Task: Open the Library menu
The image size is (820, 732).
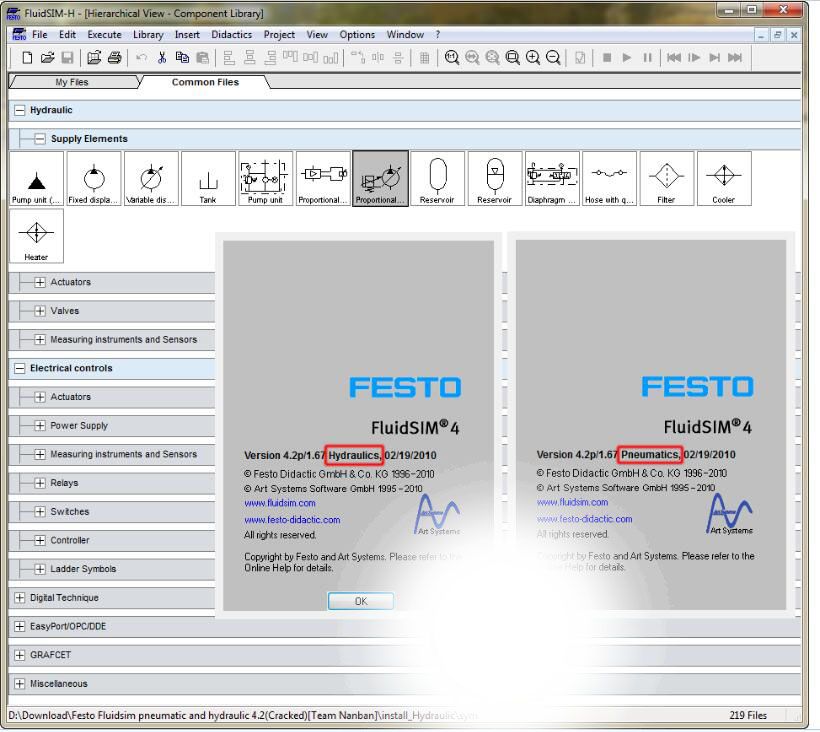Action: pos(148,35)
